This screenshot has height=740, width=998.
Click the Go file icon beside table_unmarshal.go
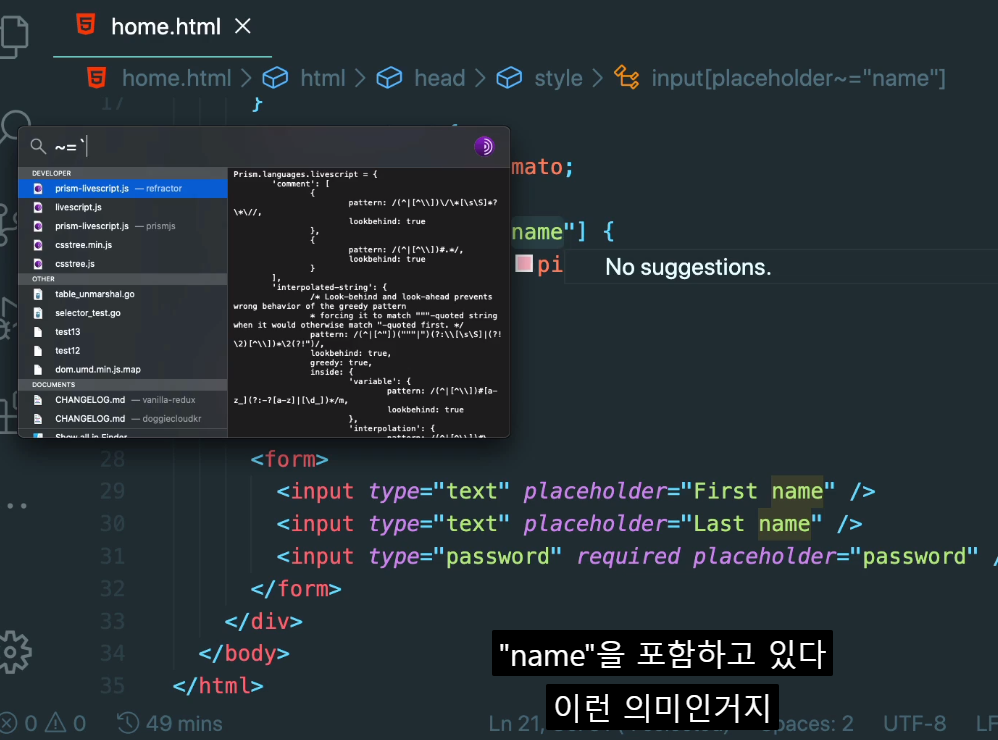tap(38, 294)
